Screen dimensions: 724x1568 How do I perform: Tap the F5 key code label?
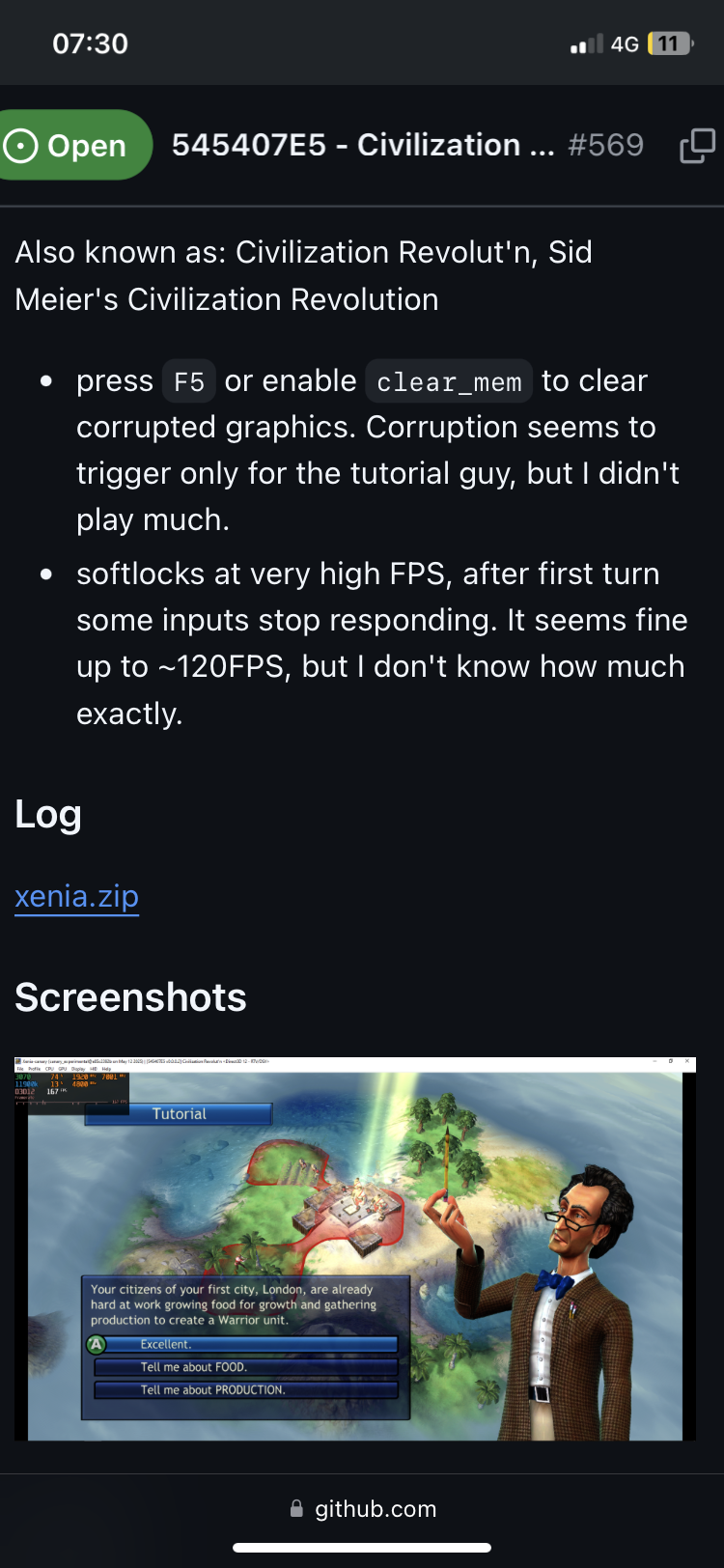pos(188,382)
